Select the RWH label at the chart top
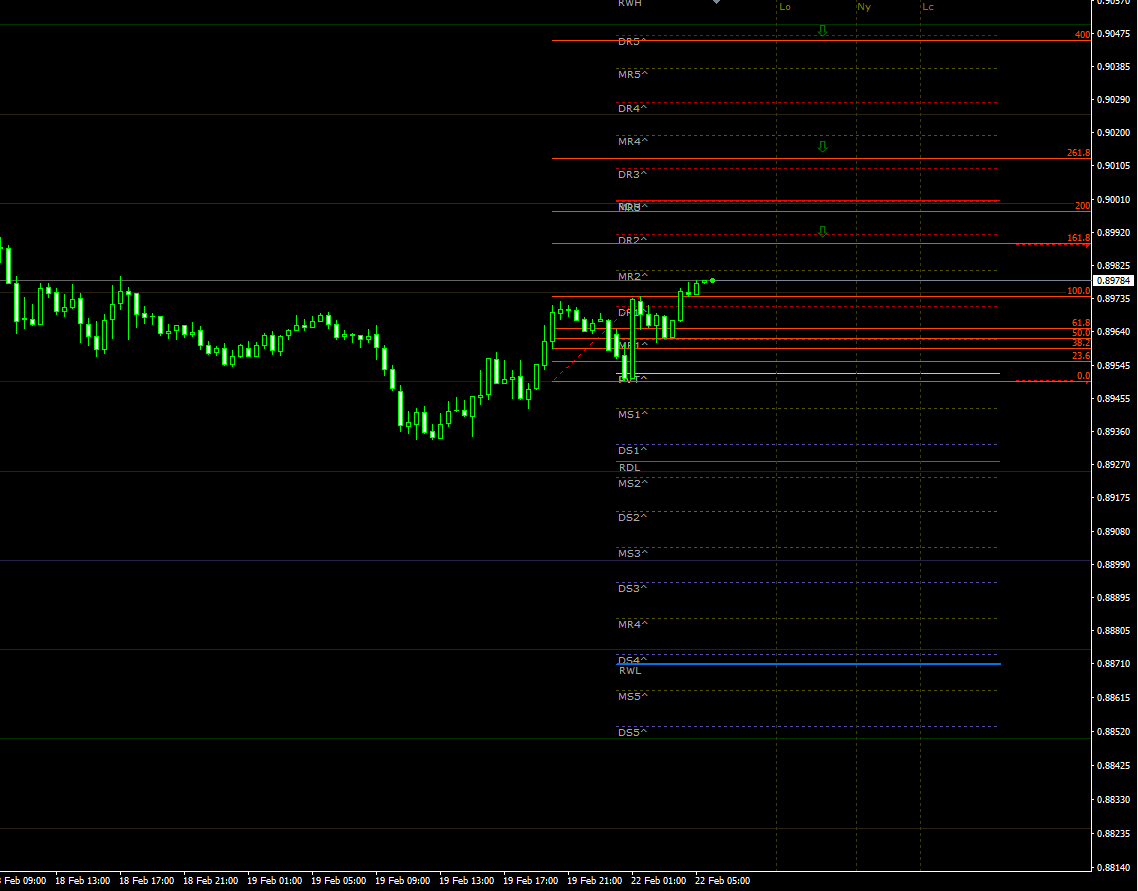1138x891 pixels. coord(628,5)
